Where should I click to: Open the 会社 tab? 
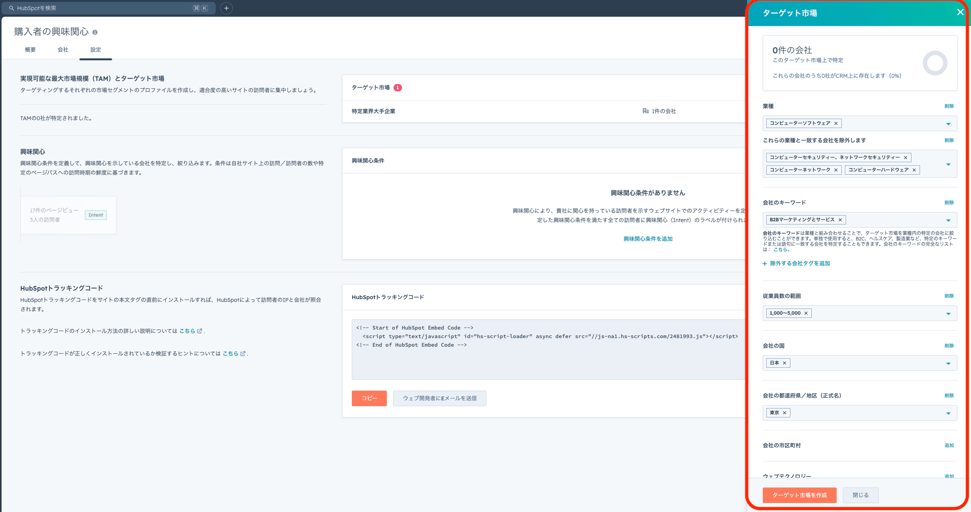63,49
